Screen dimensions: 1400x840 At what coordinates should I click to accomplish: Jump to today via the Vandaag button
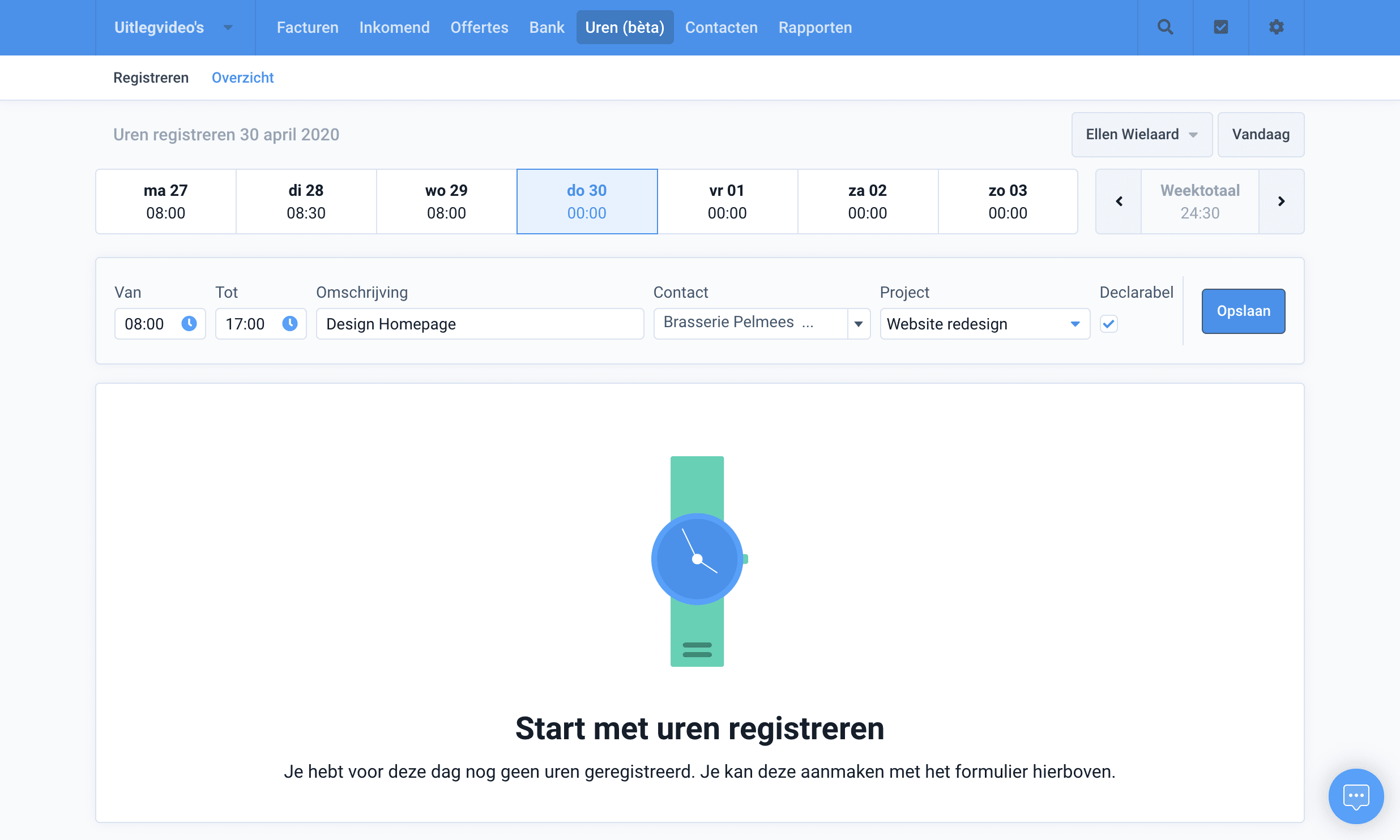tap(1261, 134)
